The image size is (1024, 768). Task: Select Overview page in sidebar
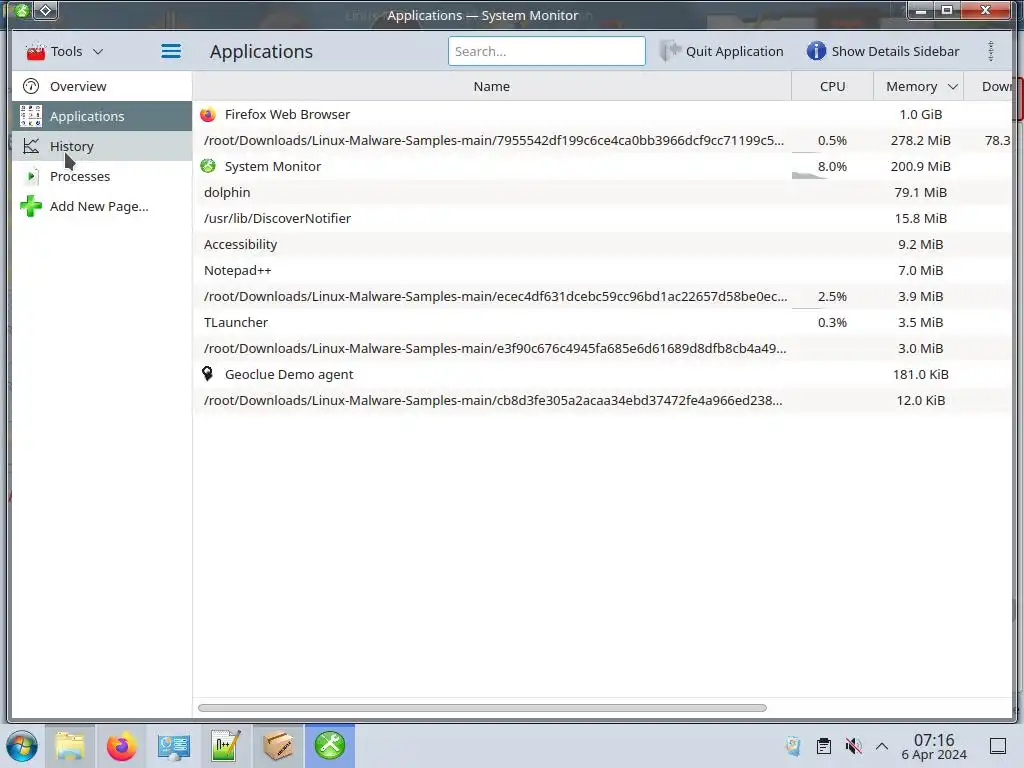click(102, 86)
